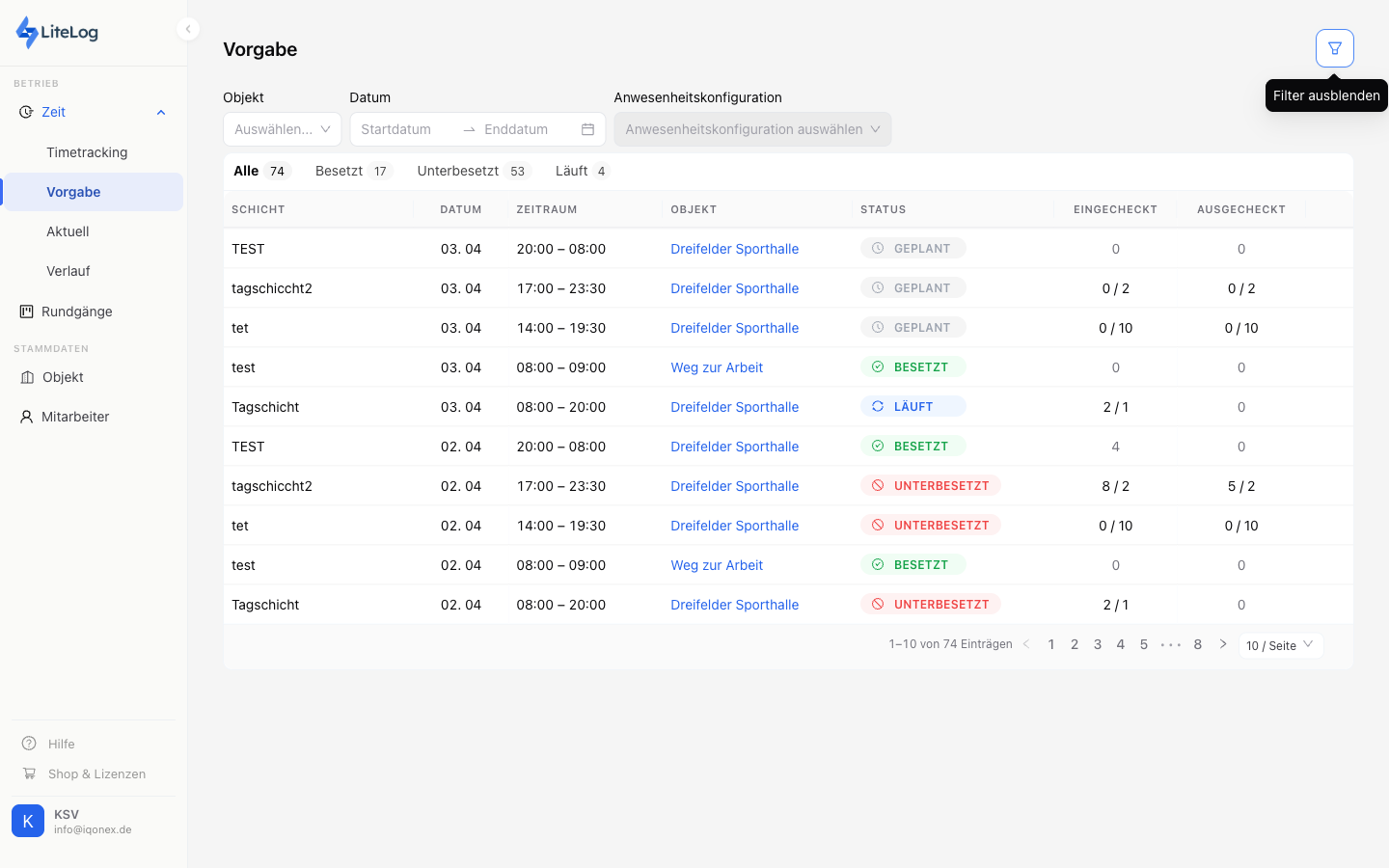Open the Objekt Auswählen dropdown
Image resolution: width=1389 pixels, height=868 pixels.
click(x=282, y=129)
